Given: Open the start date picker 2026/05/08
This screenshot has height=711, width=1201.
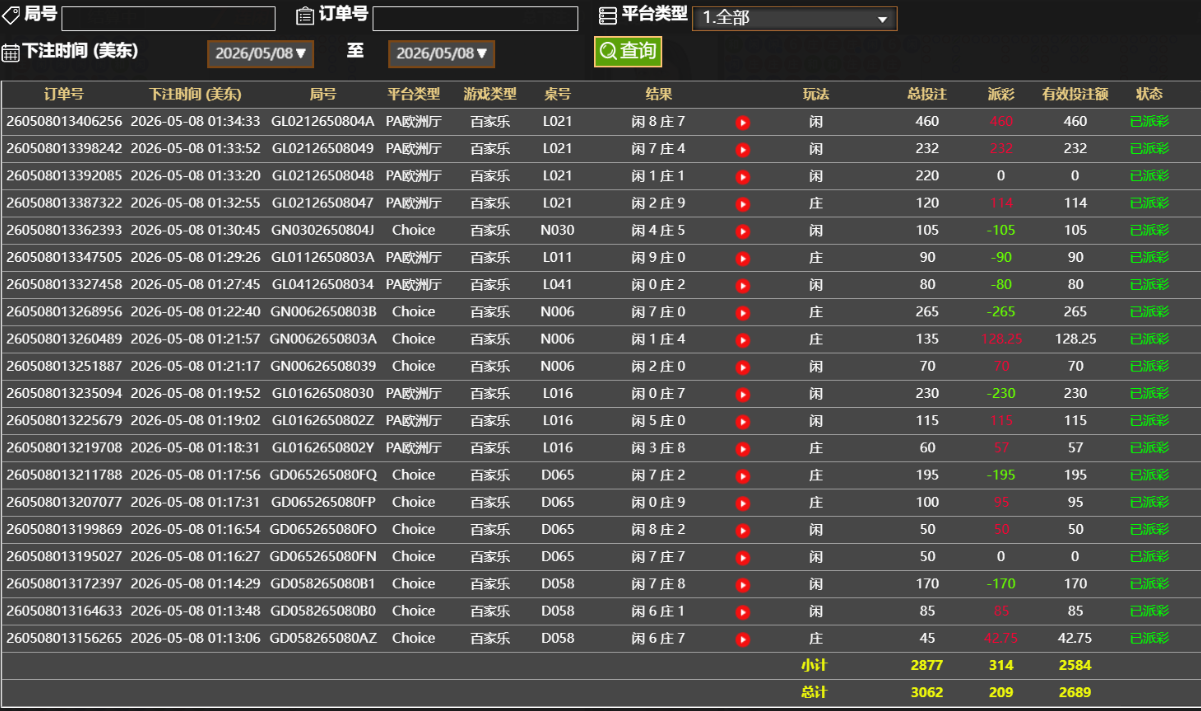Looking at the screenshot, I should tap(260, 54).
